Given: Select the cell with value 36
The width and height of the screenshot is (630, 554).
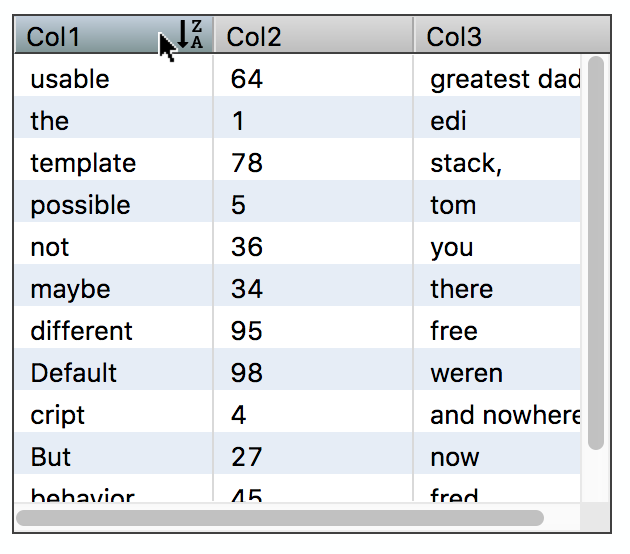Looking at the screenshot, I should (x=247, y=247).
